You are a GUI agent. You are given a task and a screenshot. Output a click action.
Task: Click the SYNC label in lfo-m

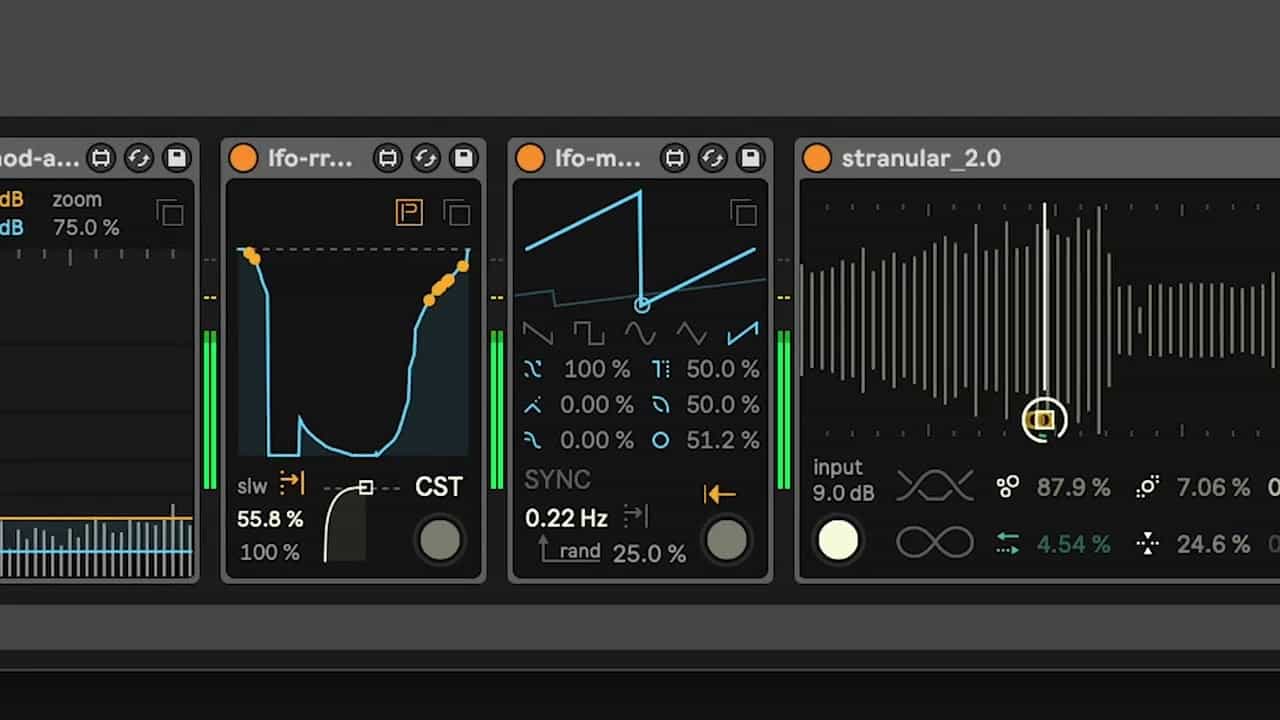(557, 480)
